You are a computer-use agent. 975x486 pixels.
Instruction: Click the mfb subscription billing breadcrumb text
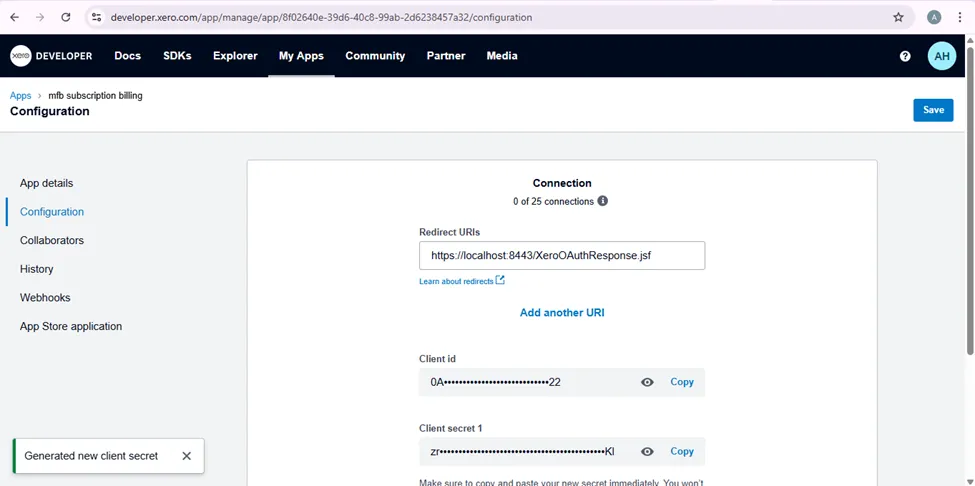[95, 96]
